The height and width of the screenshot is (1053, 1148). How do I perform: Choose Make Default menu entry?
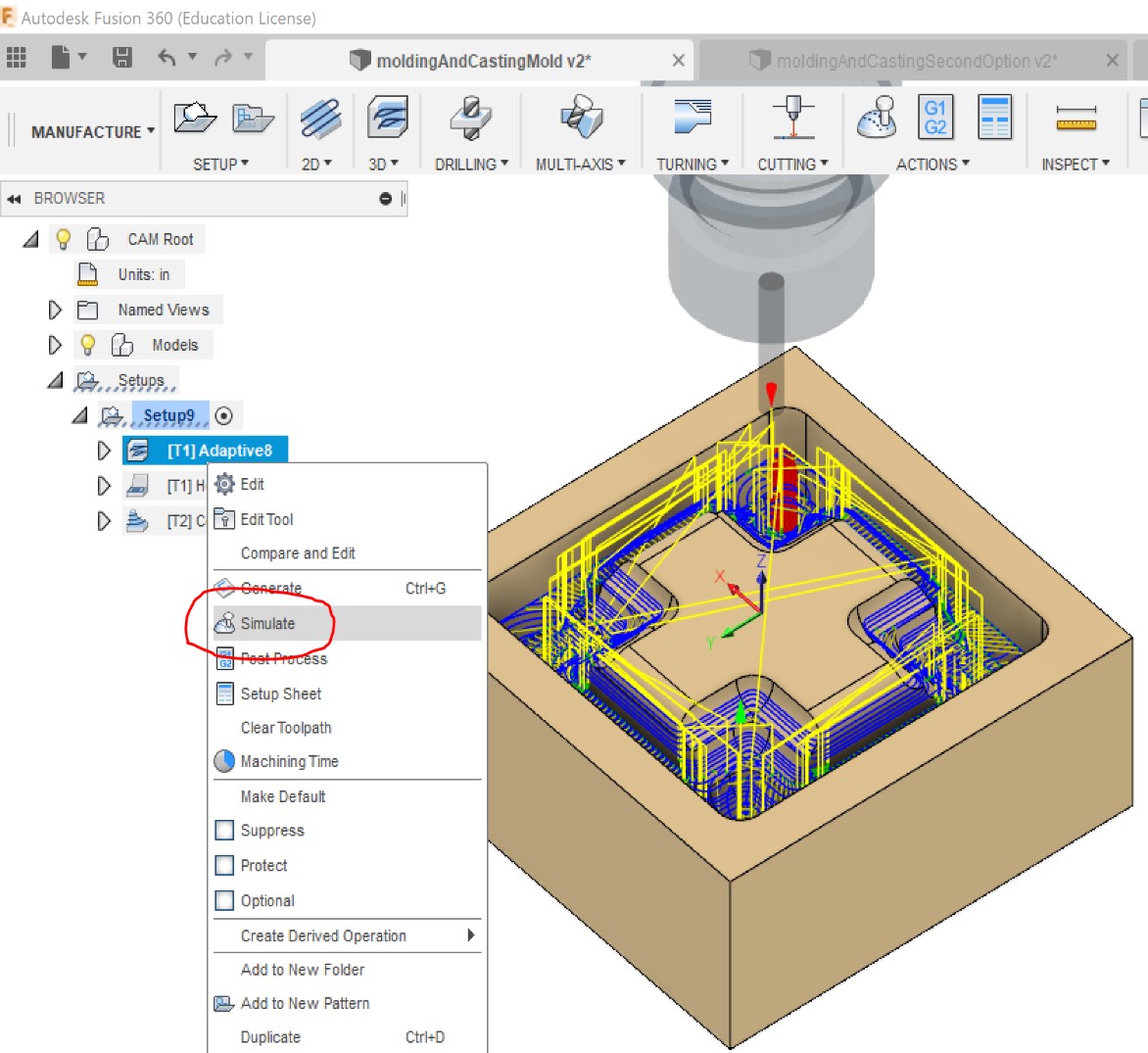pos(347,796)
